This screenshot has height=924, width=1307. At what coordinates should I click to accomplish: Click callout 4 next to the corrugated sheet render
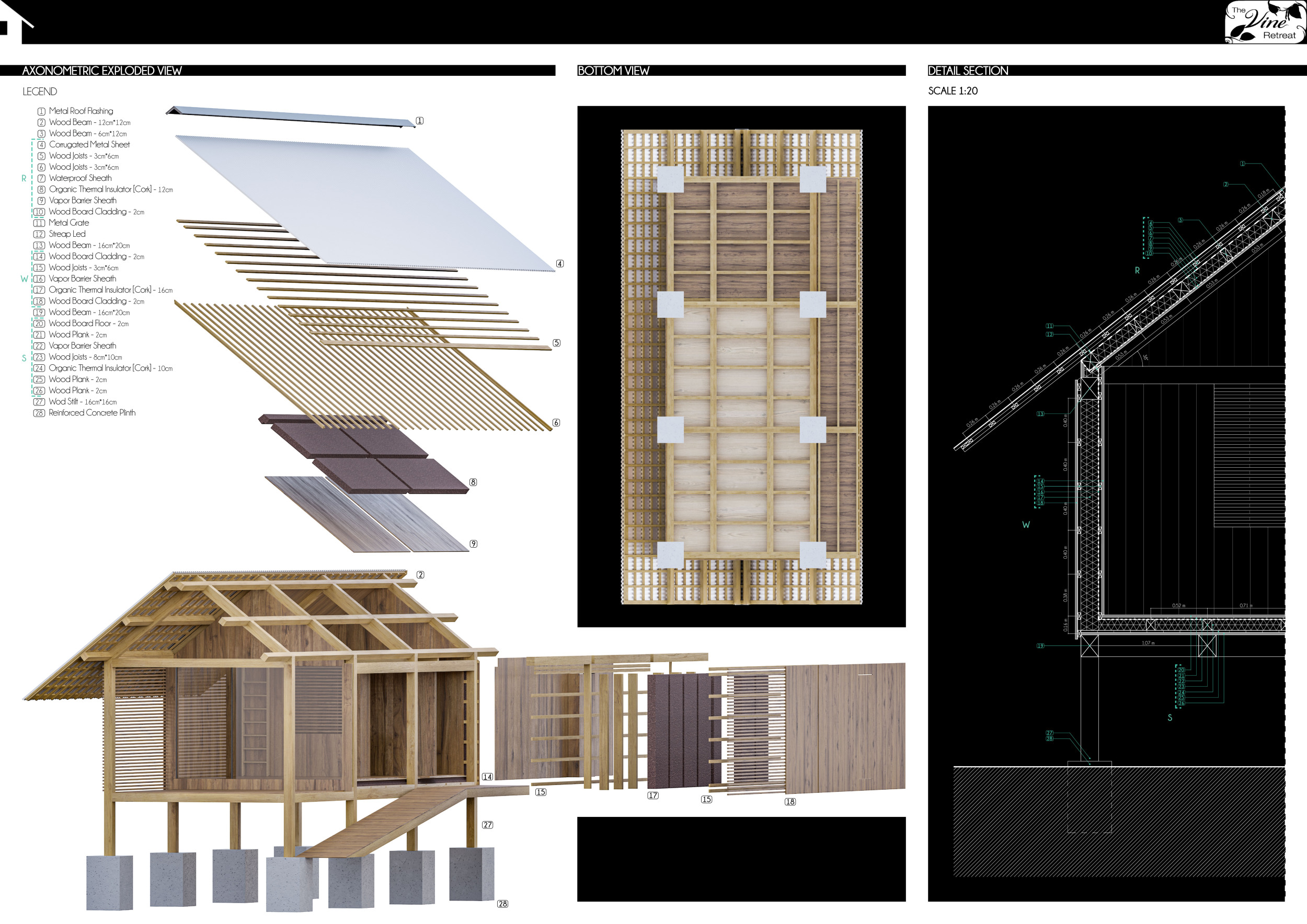click(x=559, y=263)
